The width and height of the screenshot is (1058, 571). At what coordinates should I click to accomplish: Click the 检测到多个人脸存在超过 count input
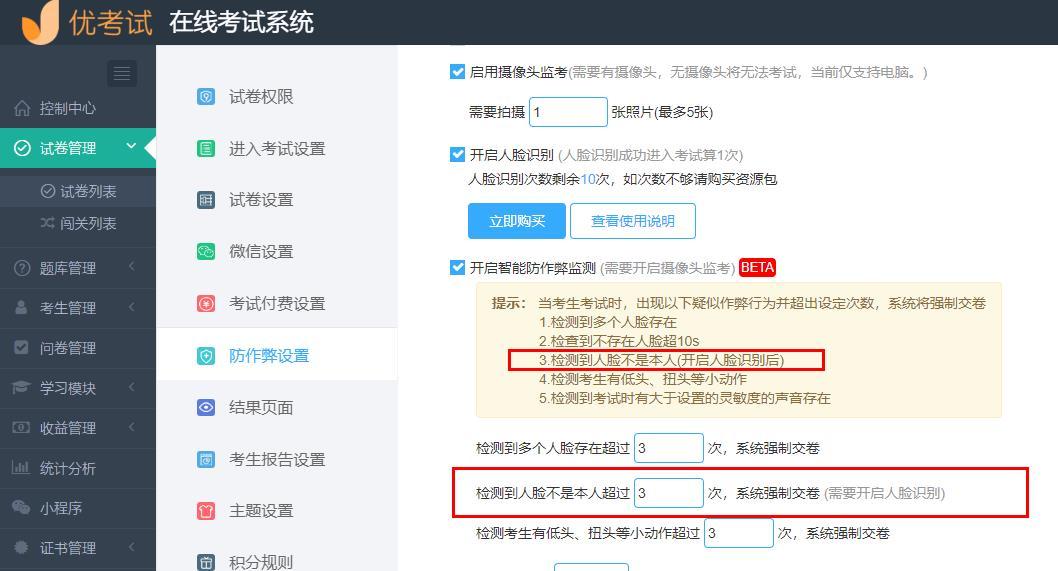[669, 447]
